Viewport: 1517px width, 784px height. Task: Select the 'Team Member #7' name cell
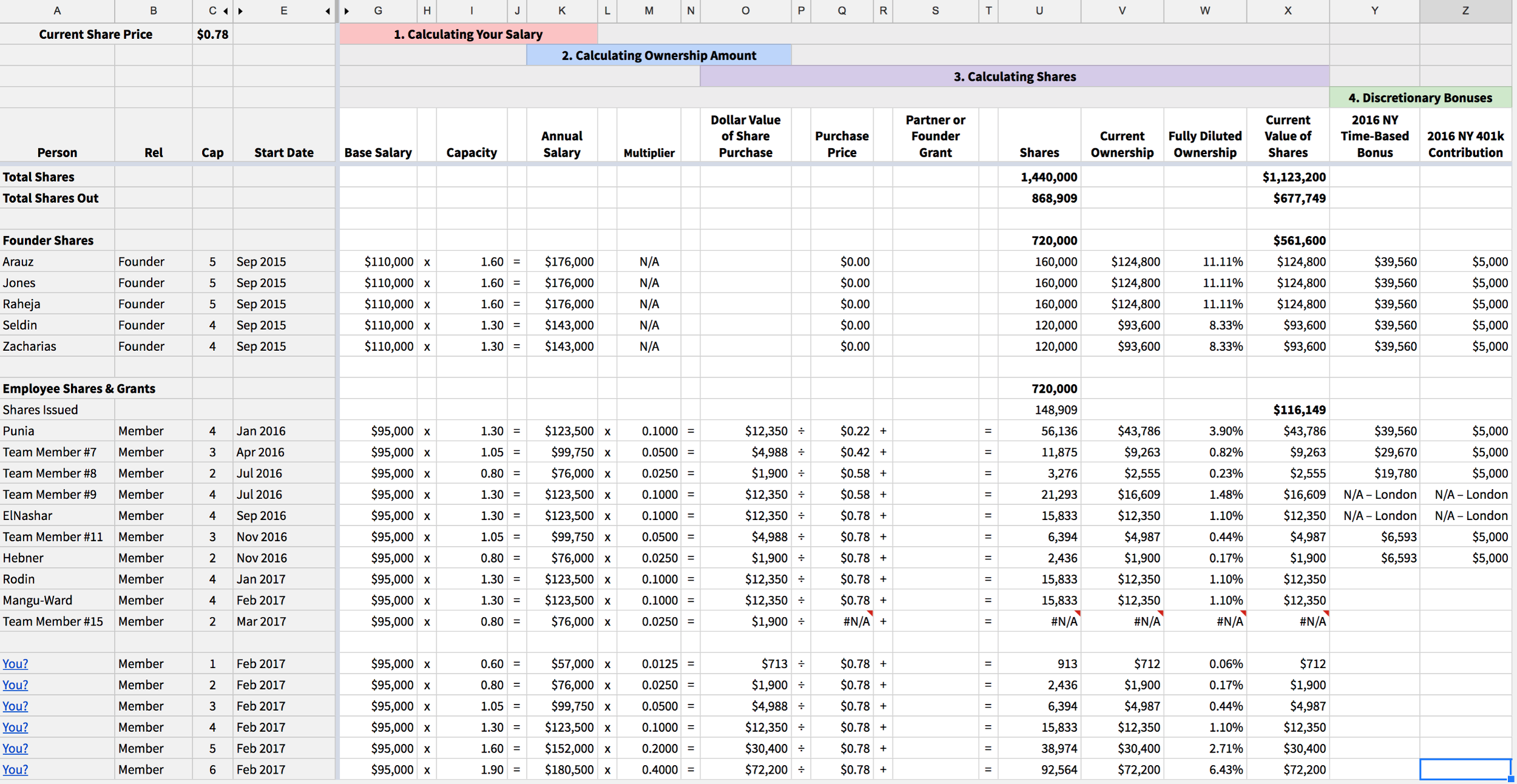(57, 452)
